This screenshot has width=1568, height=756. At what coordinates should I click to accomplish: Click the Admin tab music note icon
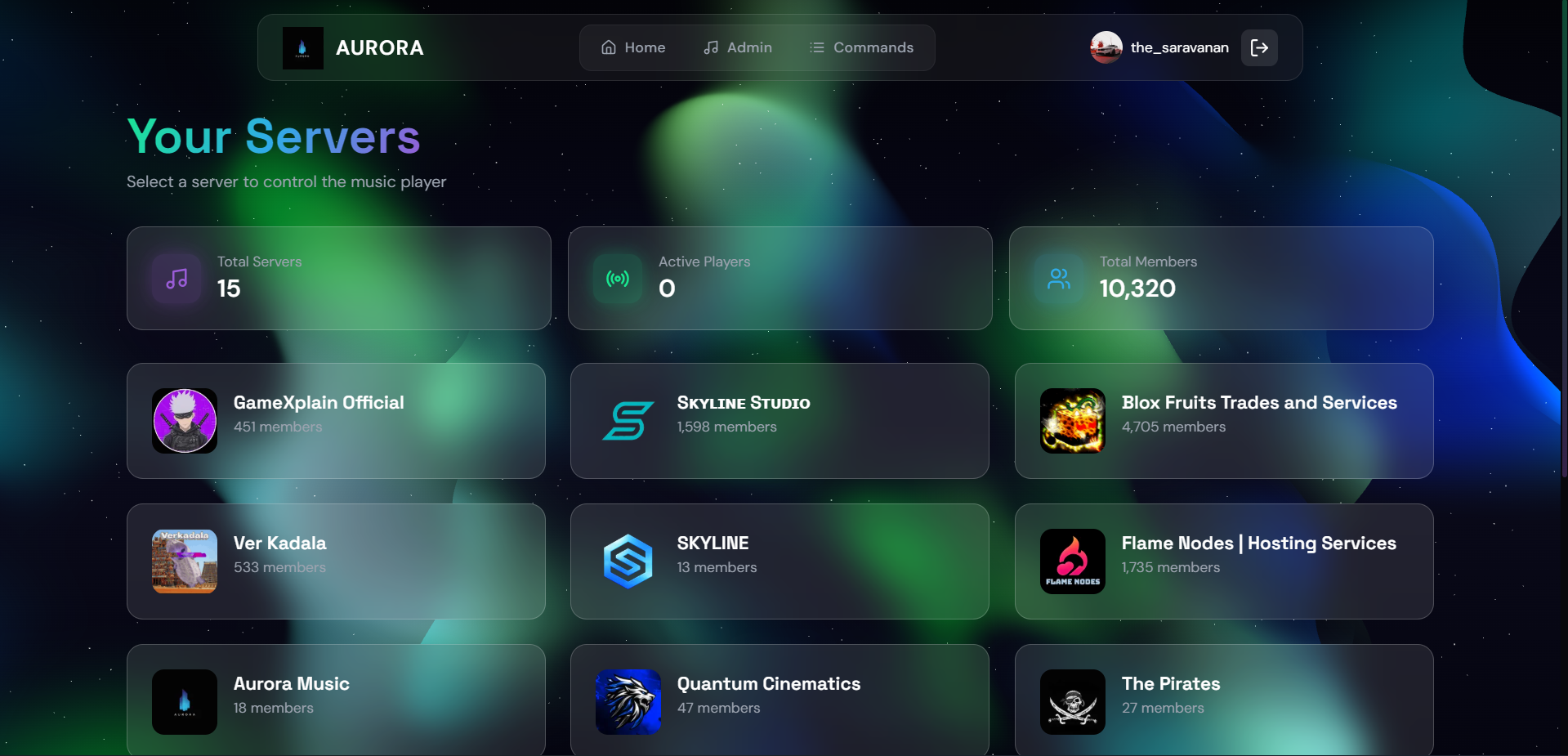pos(712,47)
